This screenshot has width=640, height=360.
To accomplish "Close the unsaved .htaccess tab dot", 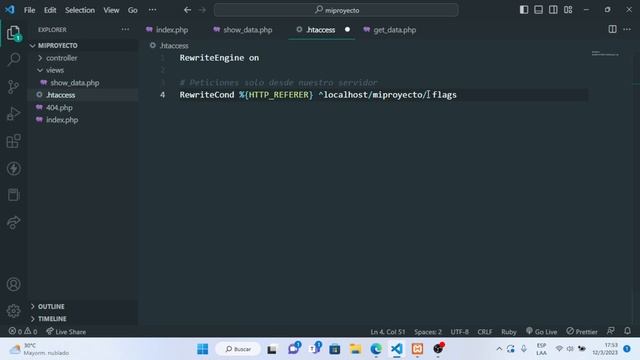I will coord(347,29).
